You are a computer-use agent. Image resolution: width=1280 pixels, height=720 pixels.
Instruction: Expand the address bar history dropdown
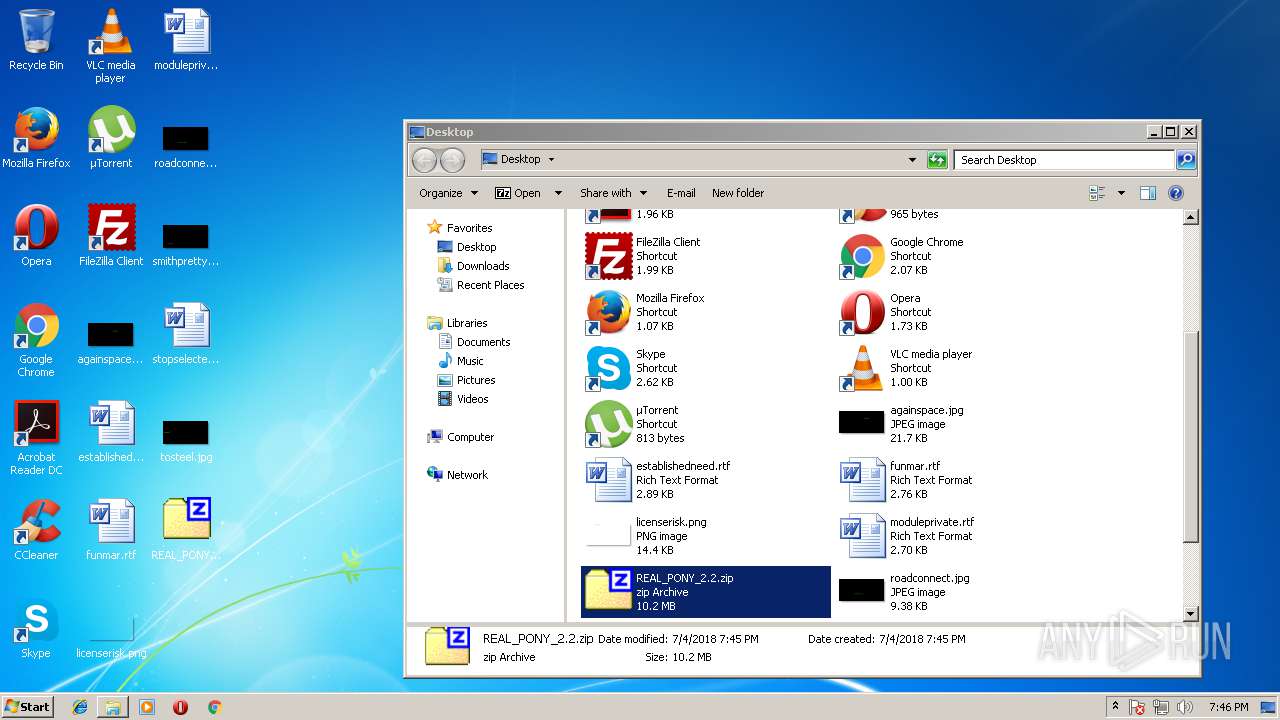[912, 160]
